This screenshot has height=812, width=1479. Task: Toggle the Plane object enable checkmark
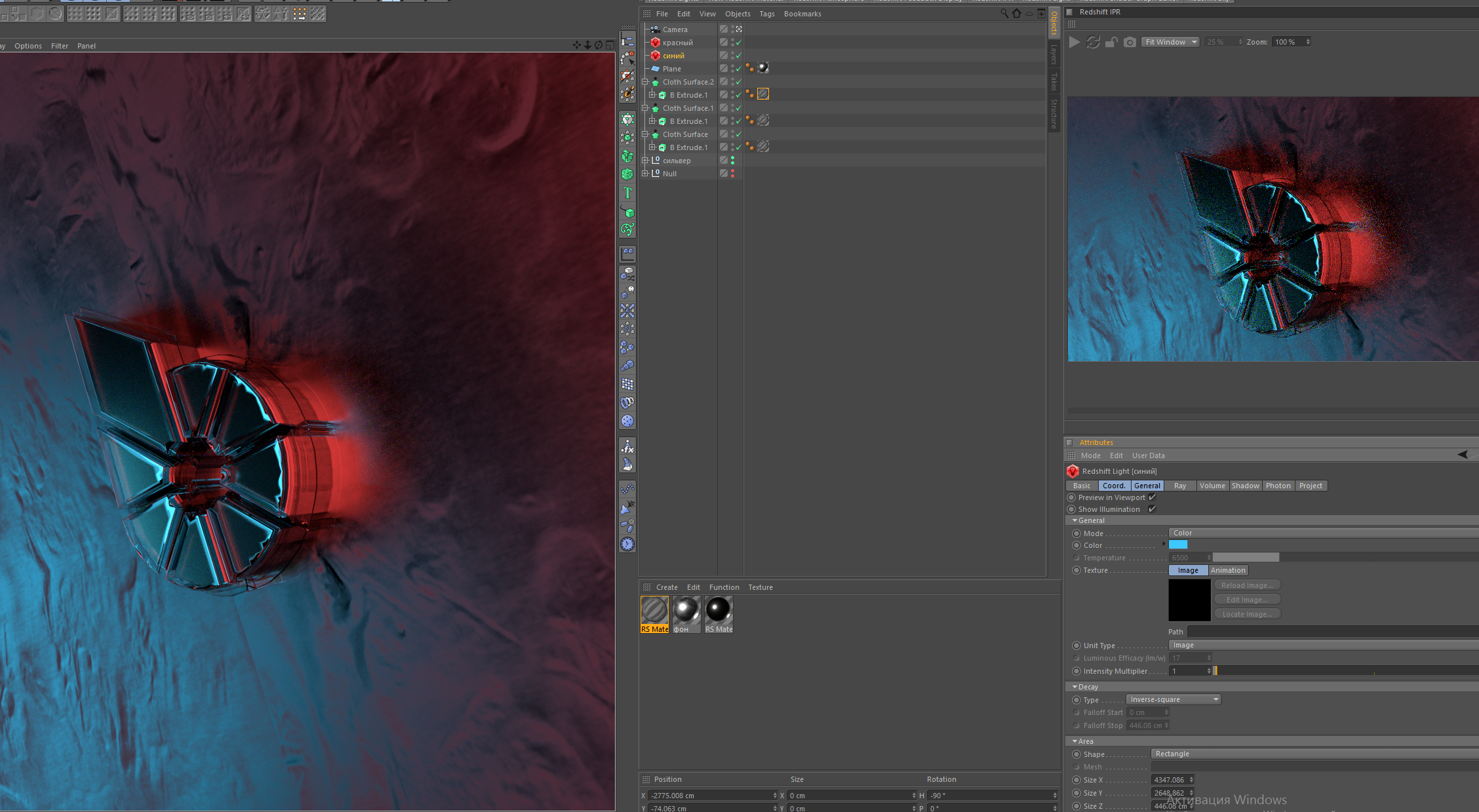(739, 69)
